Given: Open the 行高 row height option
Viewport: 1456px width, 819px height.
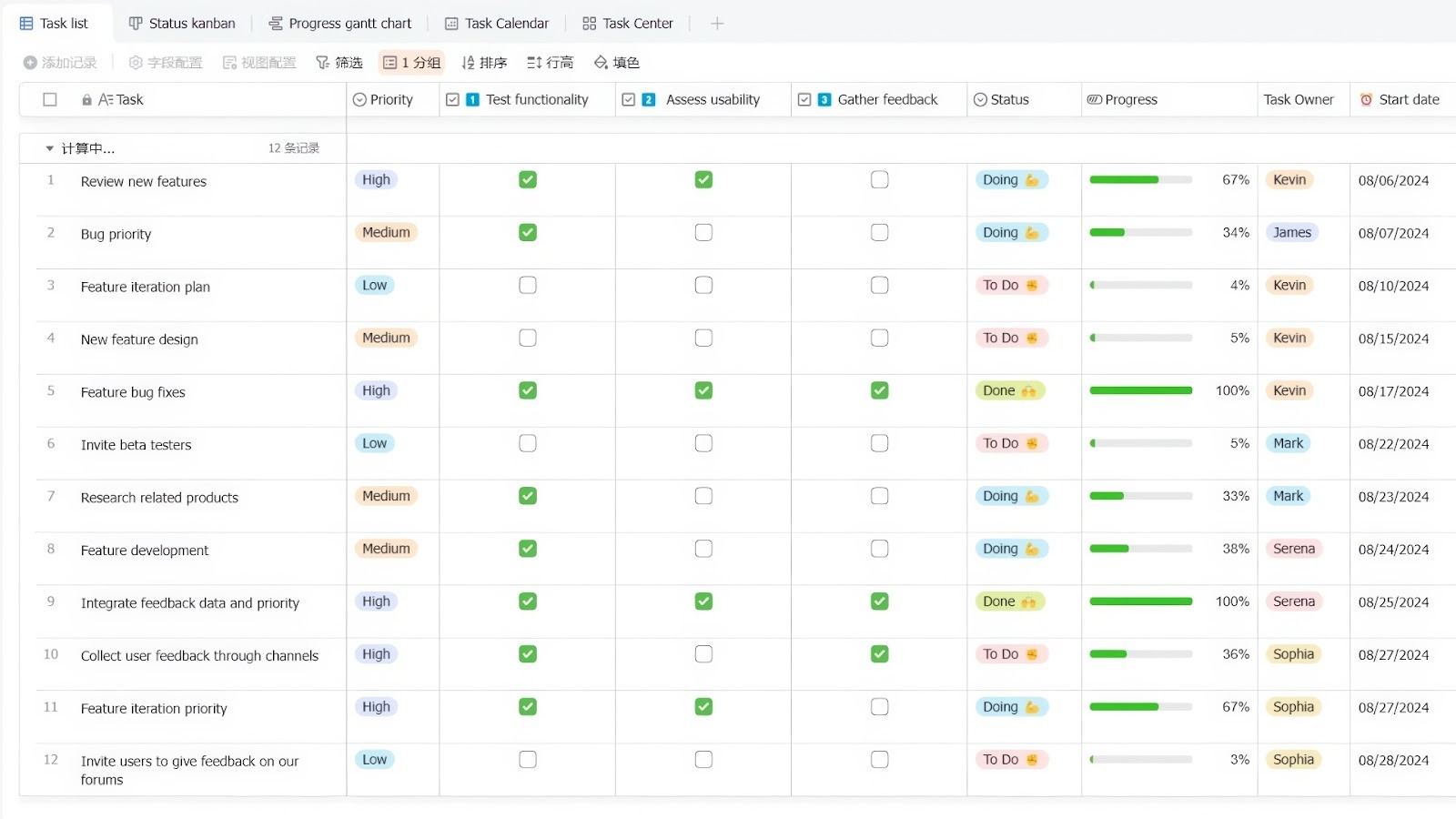Looking at the screenshot, I should coord(550,62).
